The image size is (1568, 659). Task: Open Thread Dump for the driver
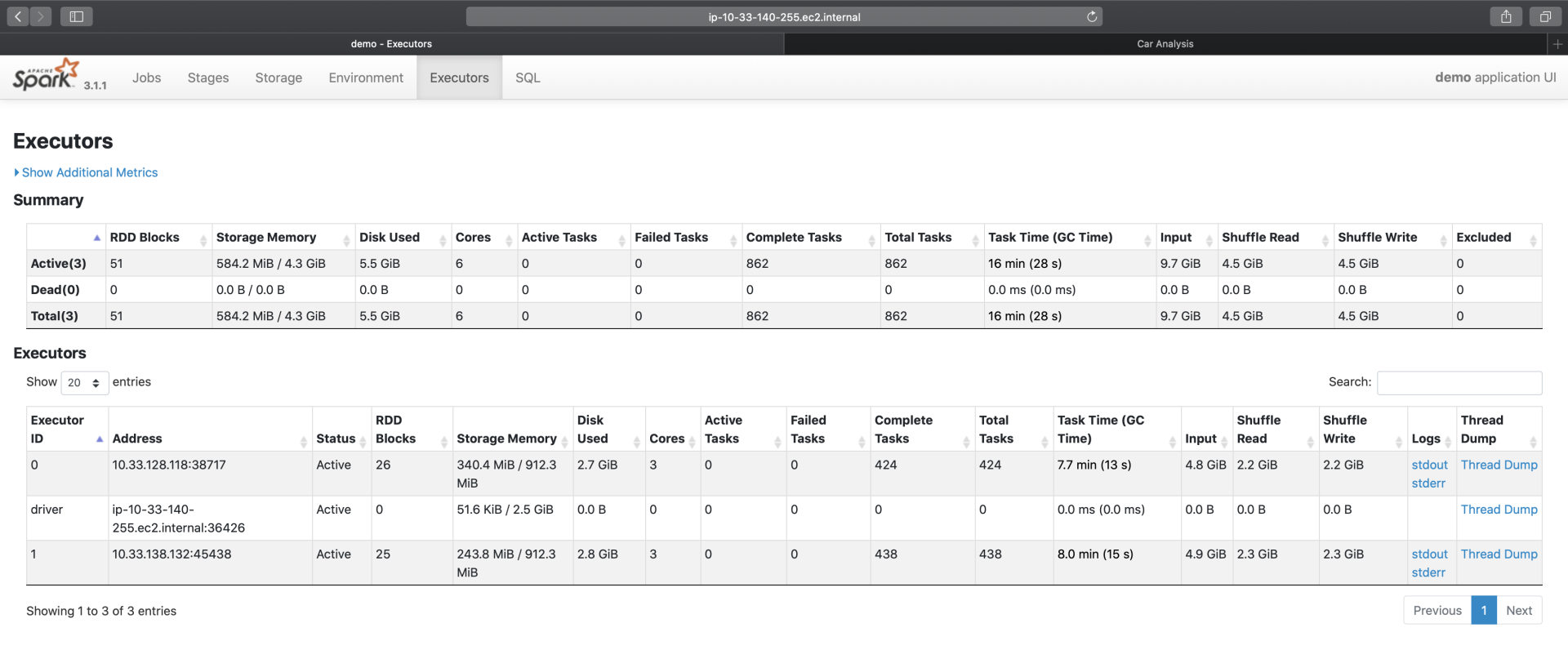point(1499,510)
